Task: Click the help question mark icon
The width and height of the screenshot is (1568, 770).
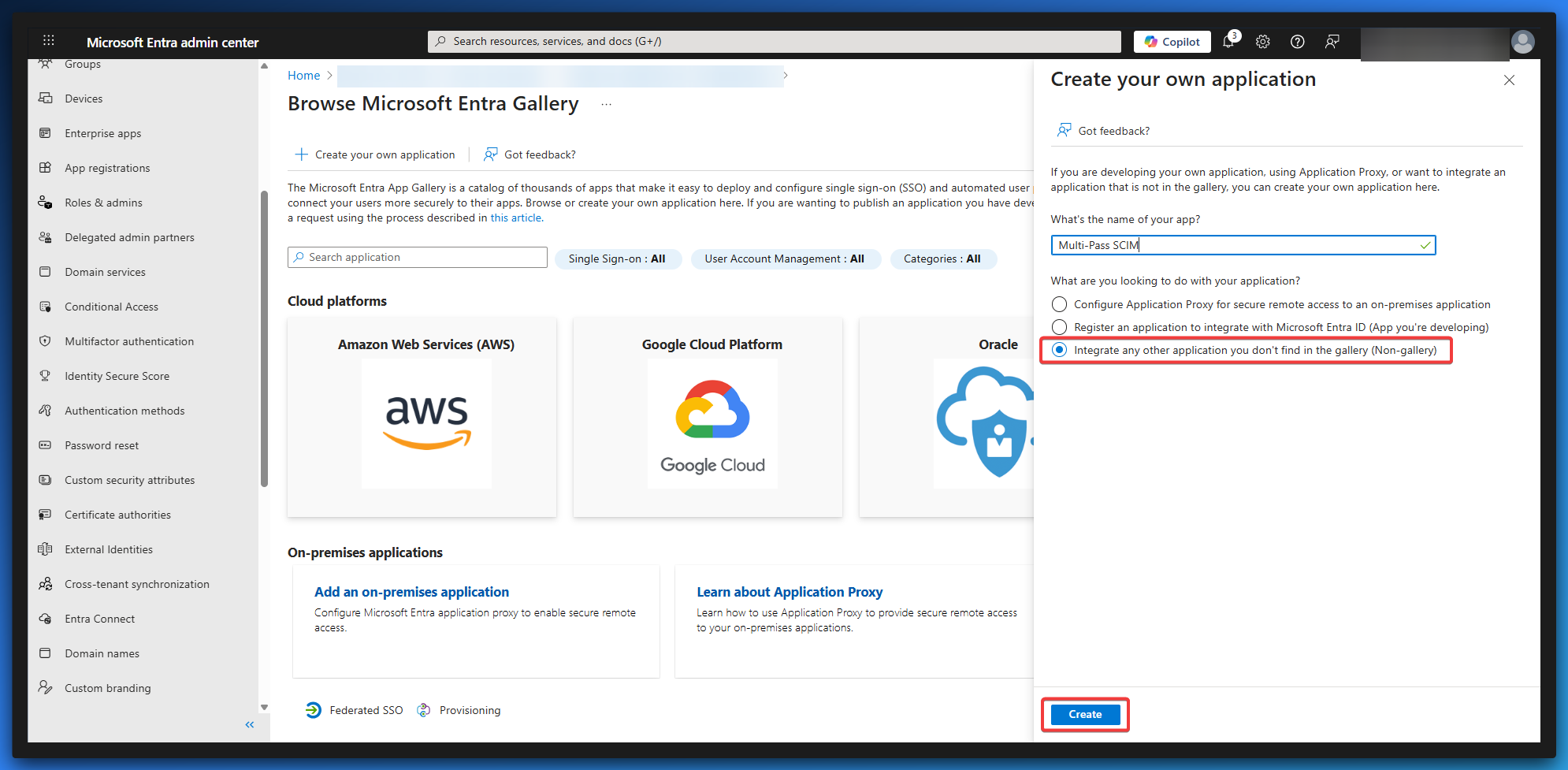Action: [x=1297, y=42]
